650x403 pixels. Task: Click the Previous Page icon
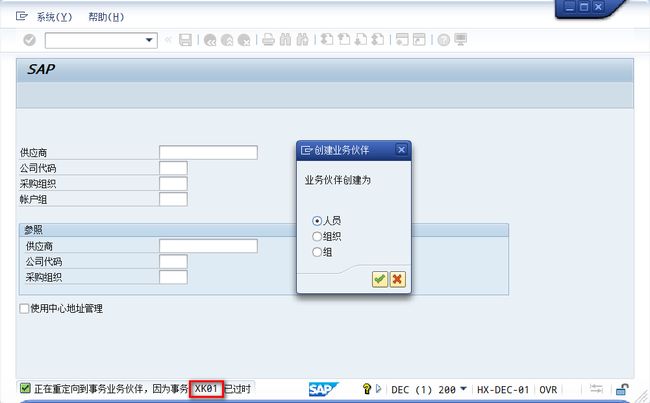point(344,40)
